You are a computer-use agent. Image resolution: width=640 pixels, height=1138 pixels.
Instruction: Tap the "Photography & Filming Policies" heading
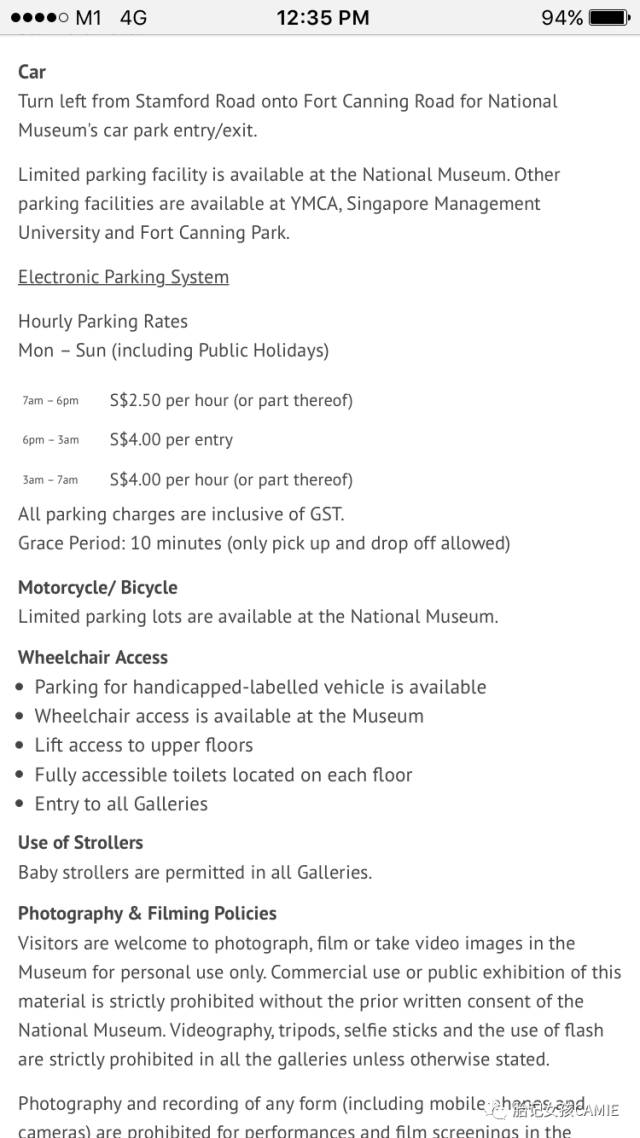coord(147,913)
